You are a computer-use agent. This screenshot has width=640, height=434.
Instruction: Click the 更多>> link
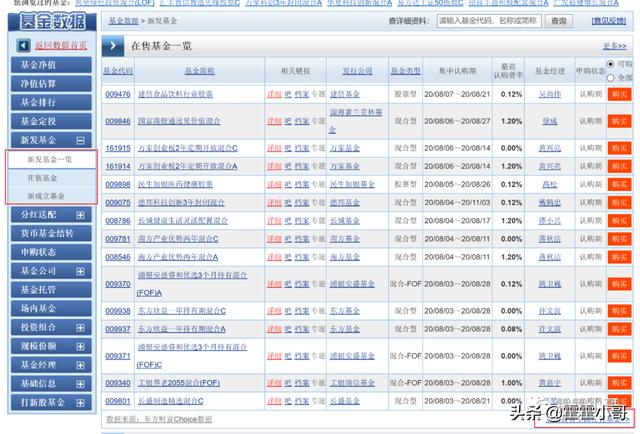click(x=614, y=46)
